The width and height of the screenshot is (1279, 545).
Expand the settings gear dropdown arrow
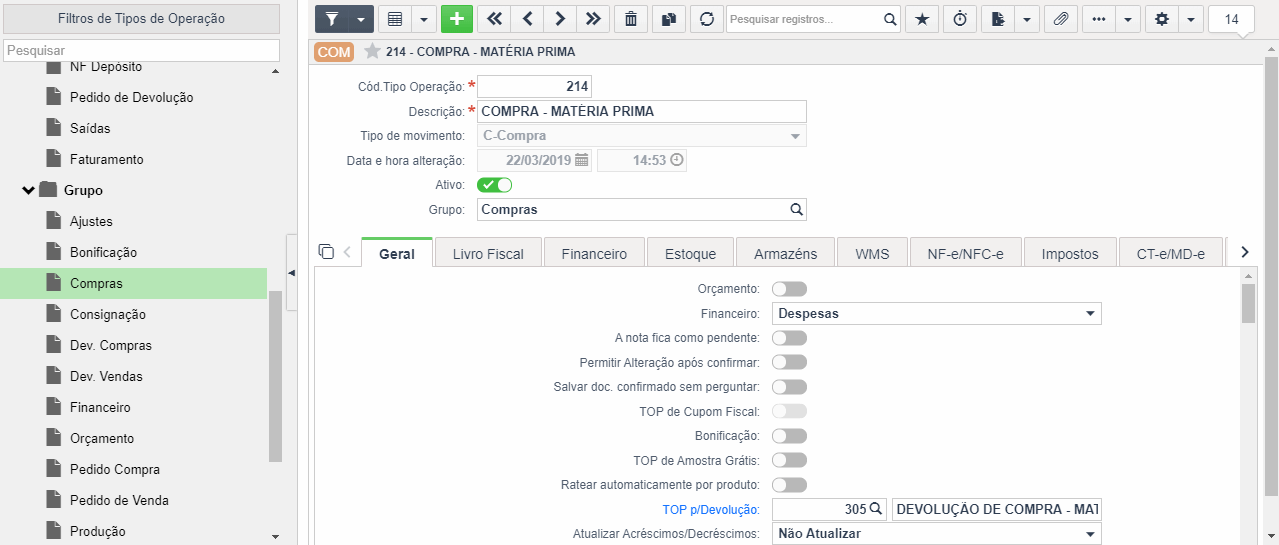[1190, 19]
